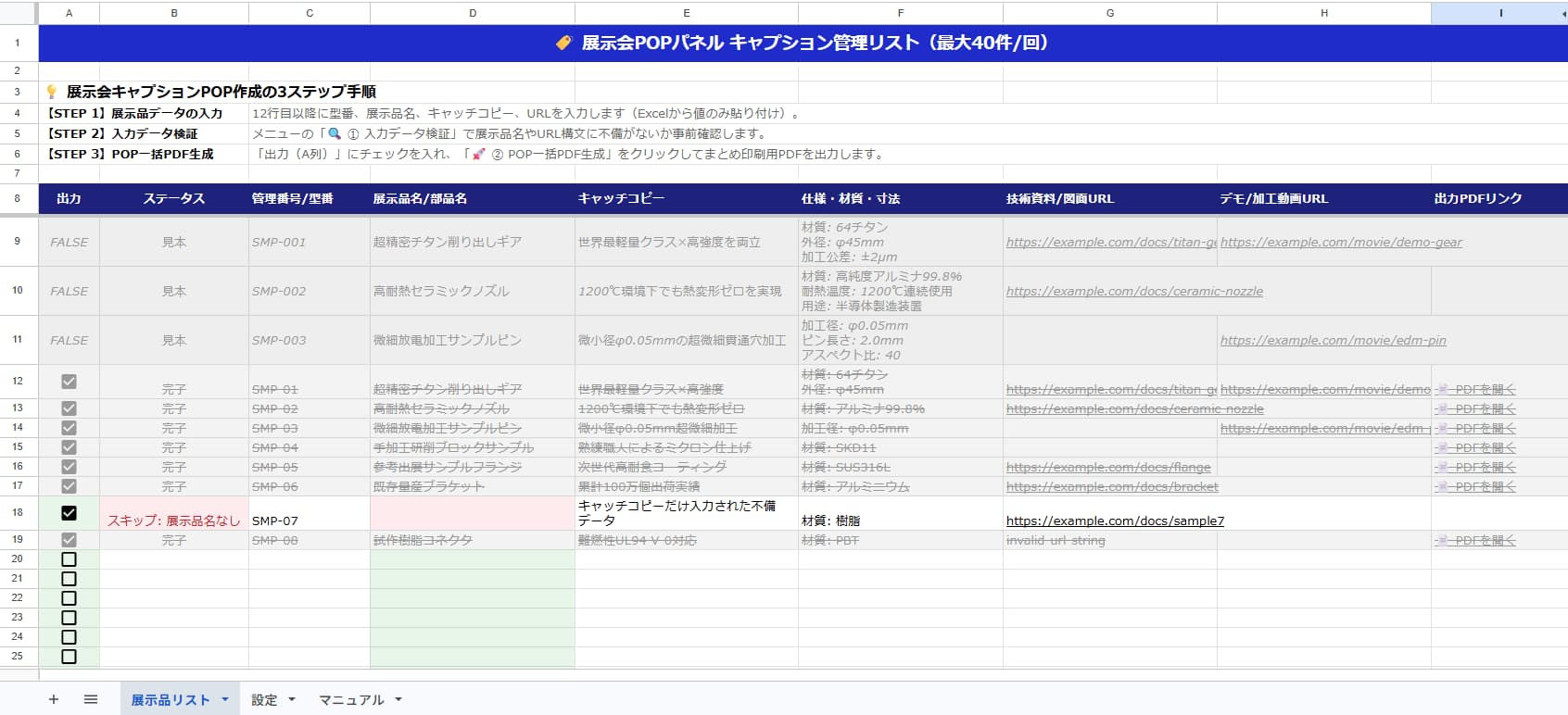Open the docs/sample7 URL link
Image resolution: width=1568 pixels, height=715 pixels.
click(1115, 521)
